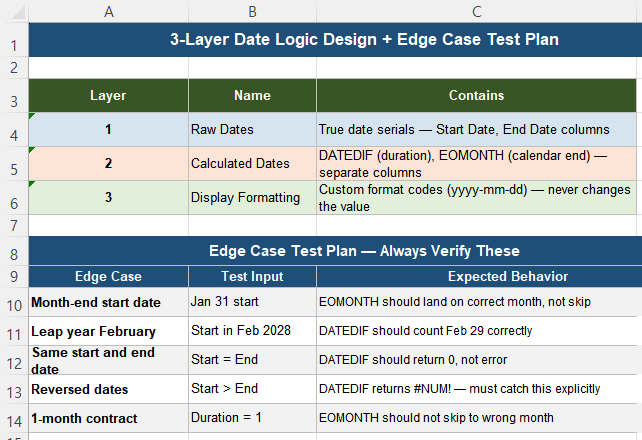Click the 'Start > End' cell
The height and width of the screenshot is (440, 642).
pyautogui.click(x=252, y=389)
